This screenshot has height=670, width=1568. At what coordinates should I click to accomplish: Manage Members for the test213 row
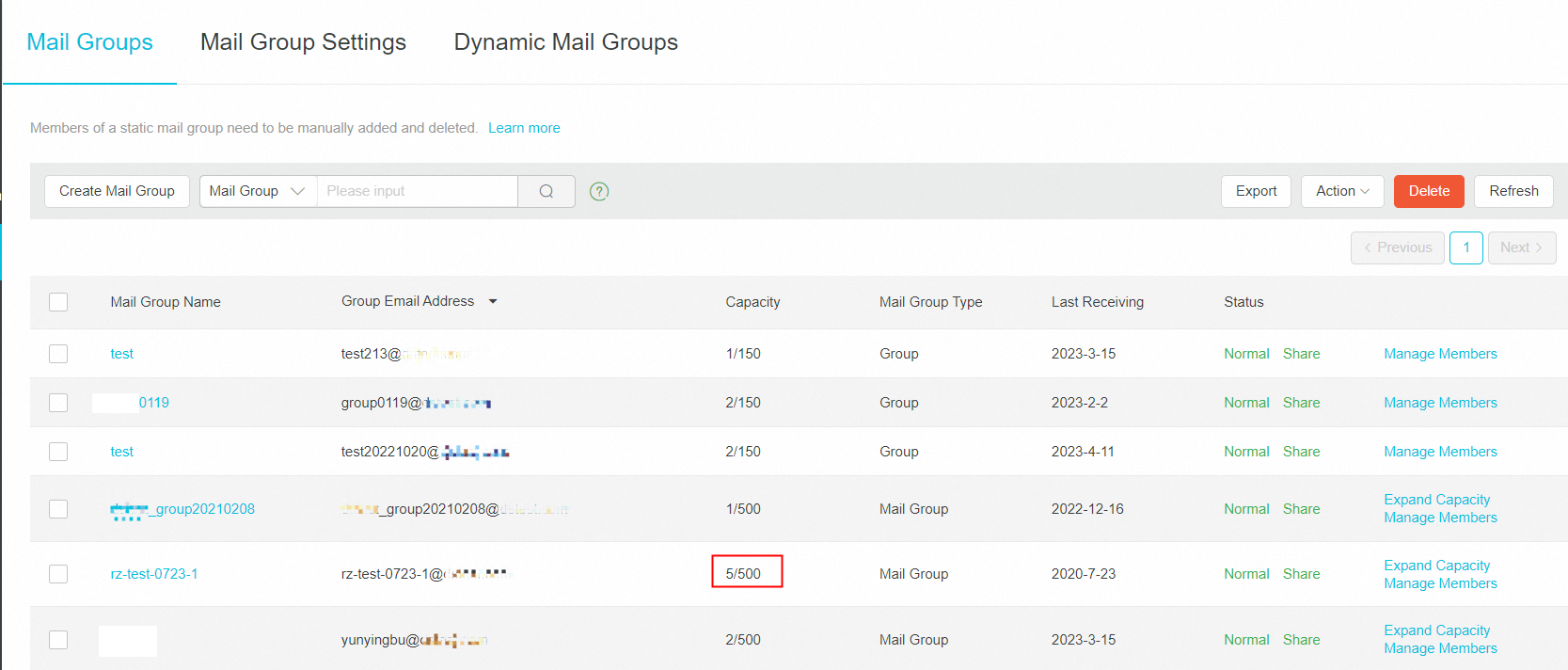point(1440,354)
